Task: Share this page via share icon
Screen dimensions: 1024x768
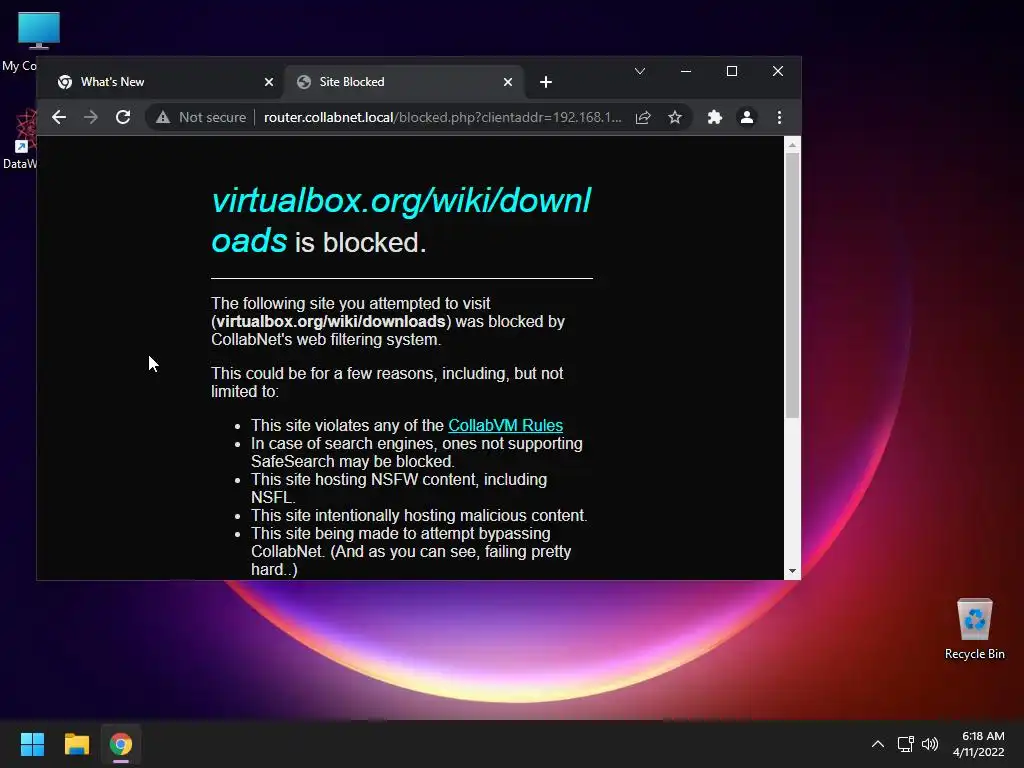Action: (643, 118)
